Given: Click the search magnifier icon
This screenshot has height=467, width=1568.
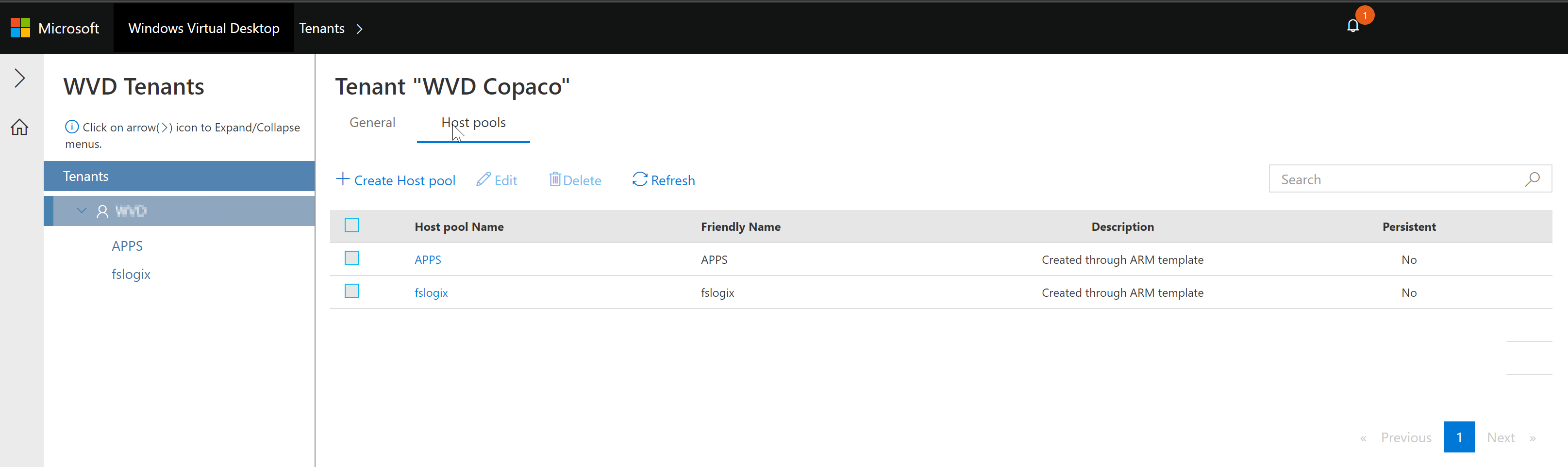Looking at the screenshot, I should 1532,179.
